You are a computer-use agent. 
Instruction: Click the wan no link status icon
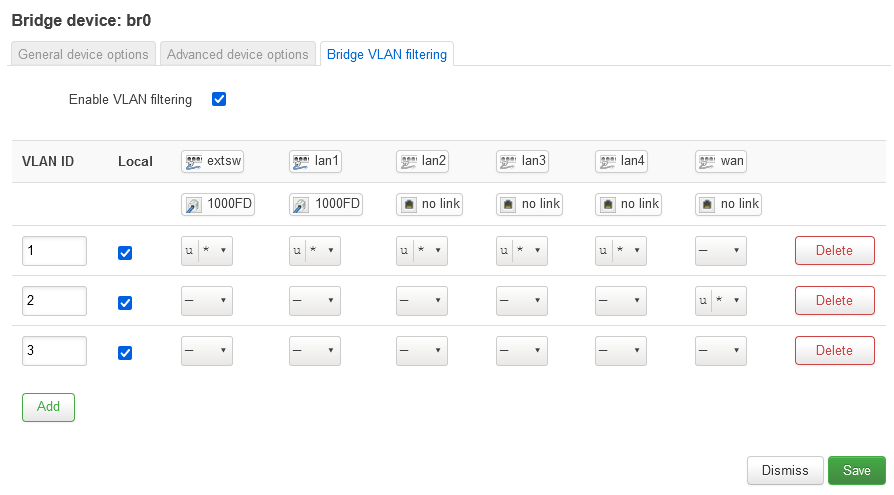(x=707, y=204)
